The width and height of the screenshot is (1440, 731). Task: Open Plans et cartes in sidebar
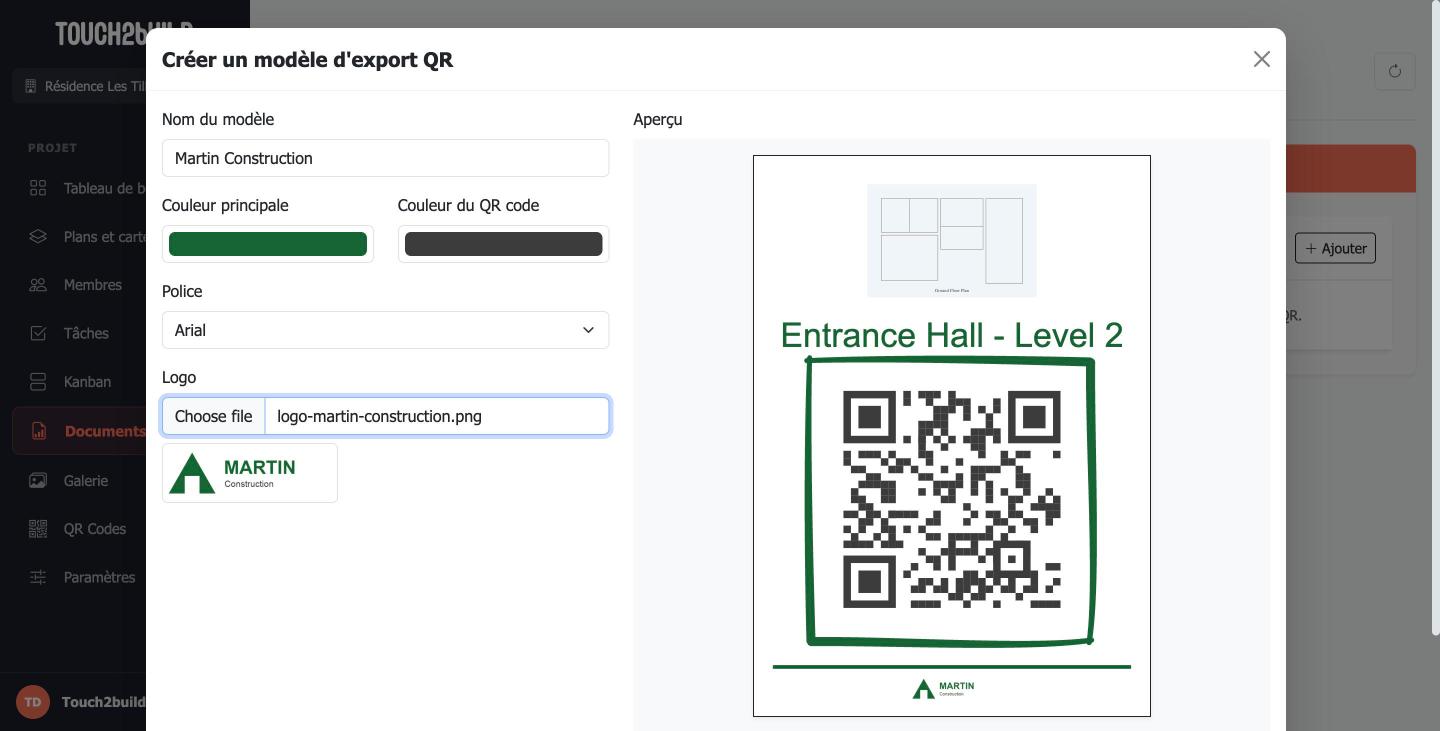[105, 236]
